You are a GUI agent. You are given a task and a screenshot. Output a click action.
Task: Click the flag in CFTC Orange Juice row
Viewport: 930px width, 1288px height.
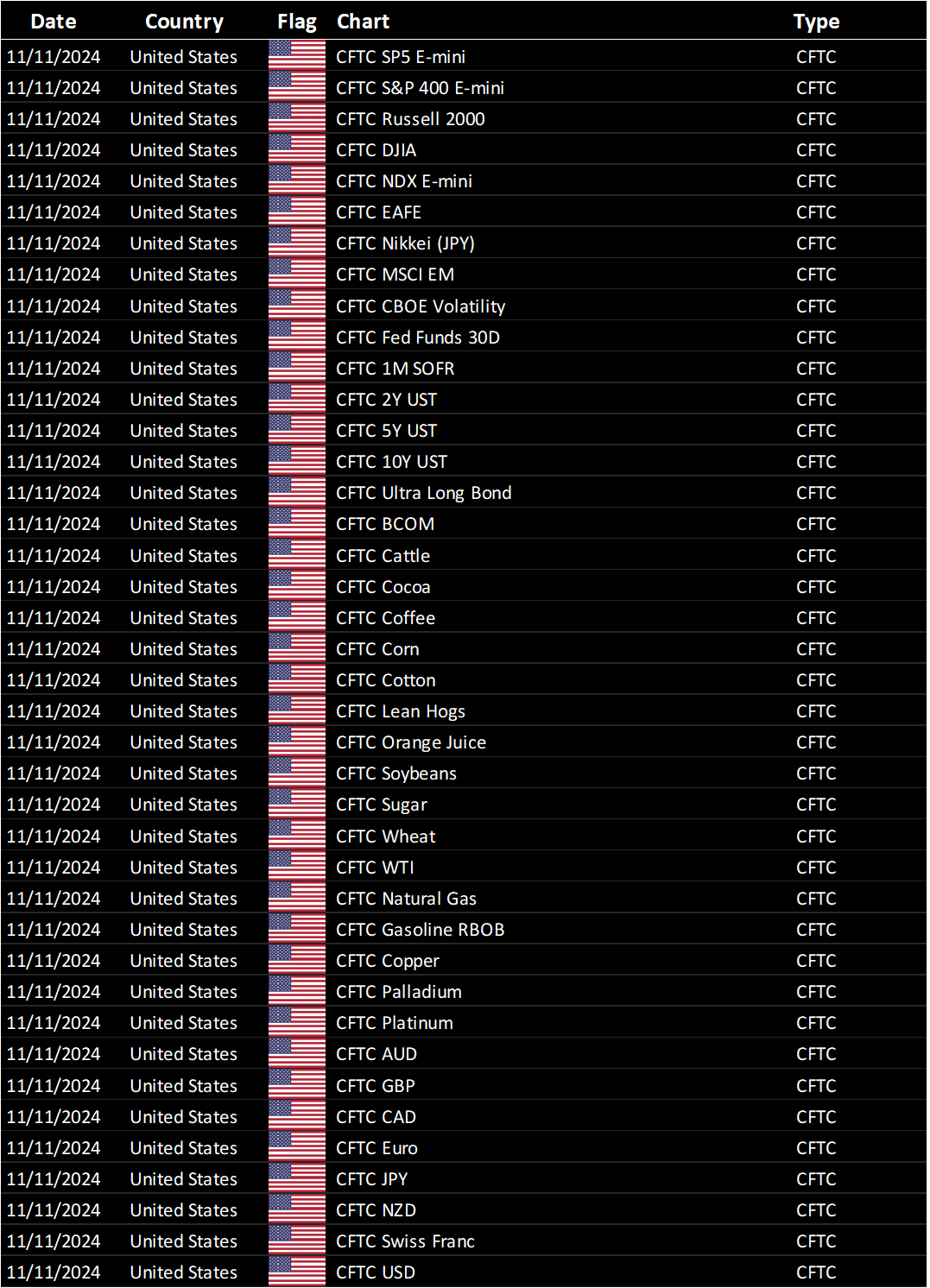(297, 742)
